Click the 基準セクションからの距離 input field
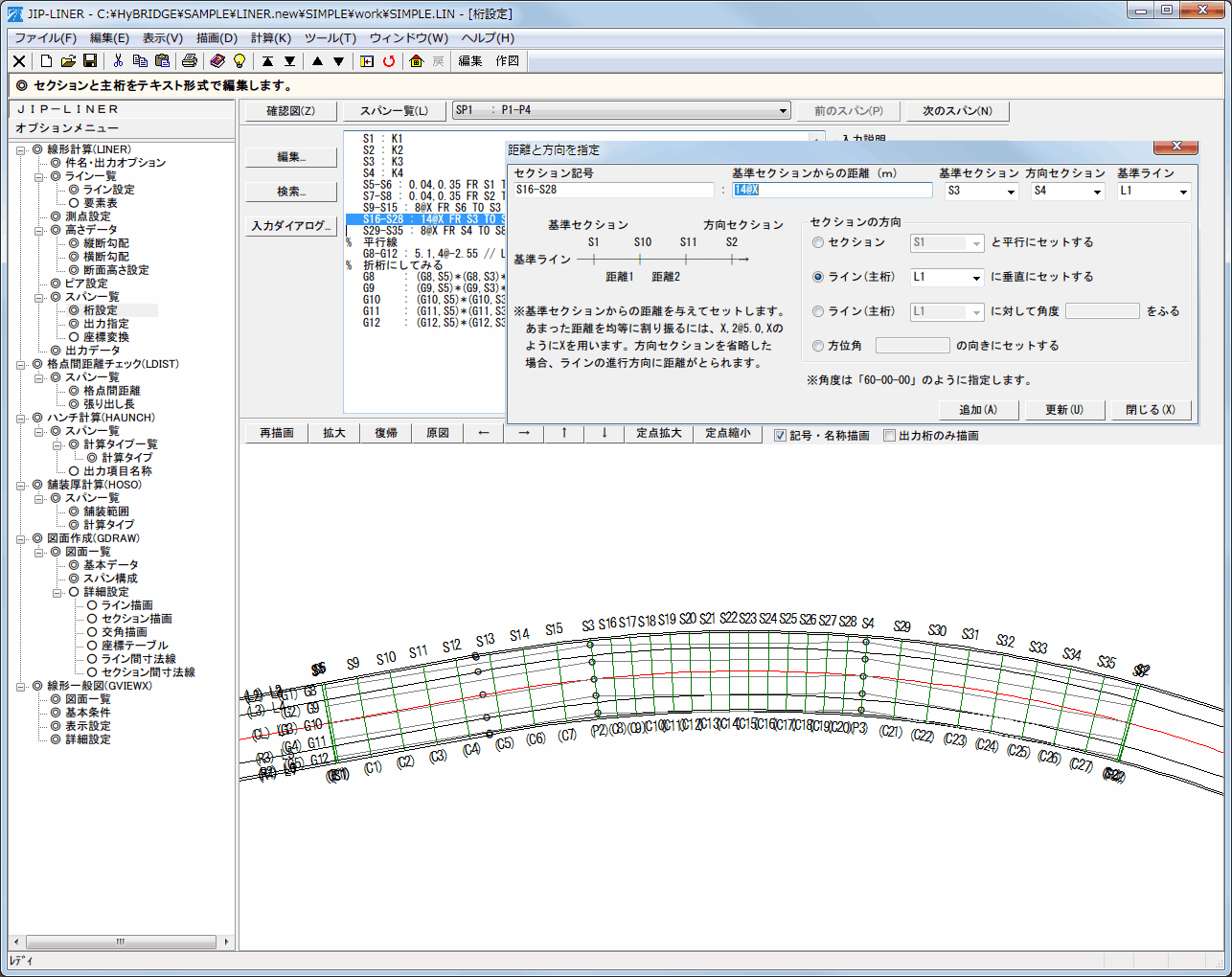This screenshot has width=1232, height=977. 832,191
